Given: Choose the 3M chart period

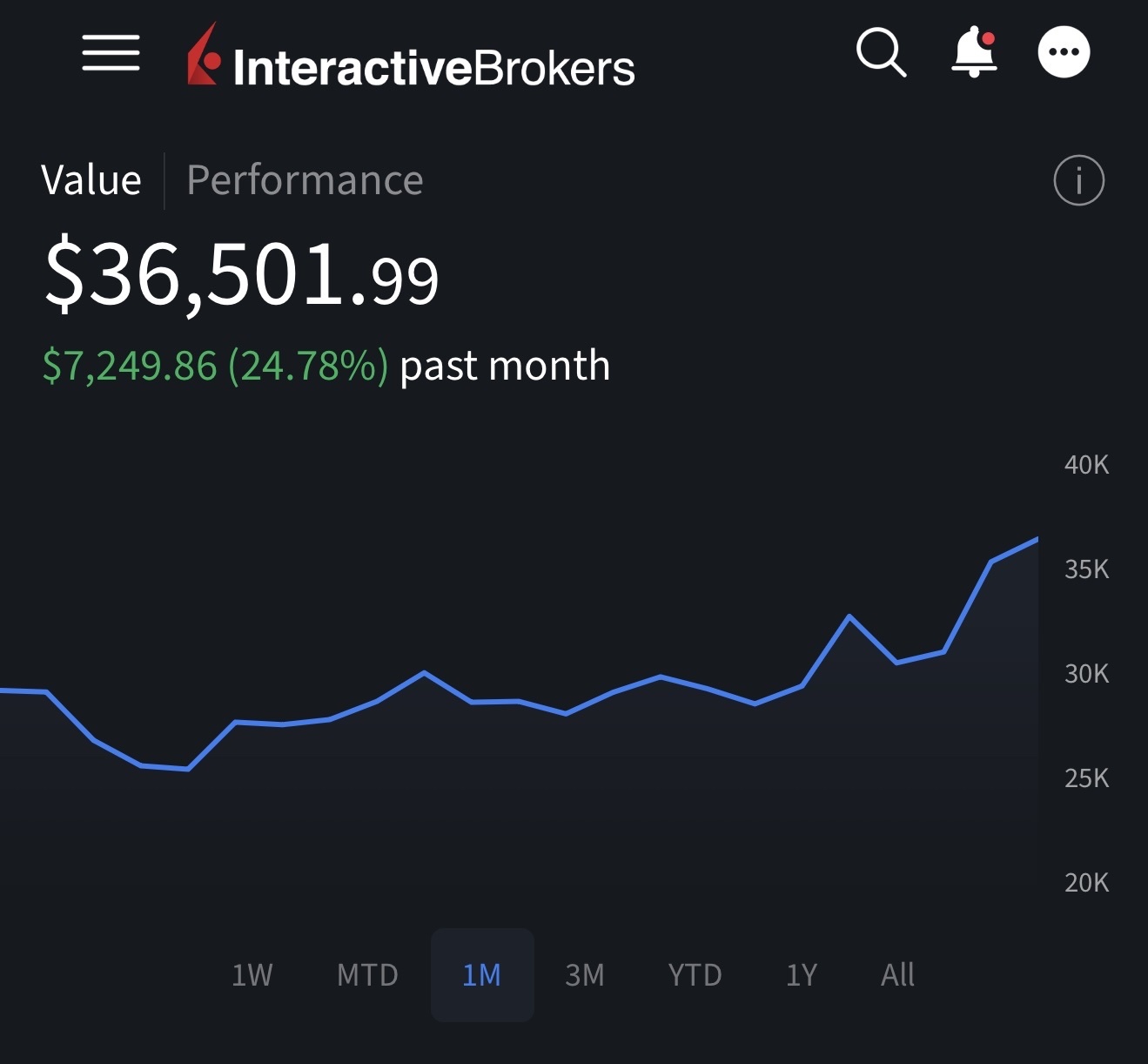Looking at the screenshot, I should click(585, 975).
